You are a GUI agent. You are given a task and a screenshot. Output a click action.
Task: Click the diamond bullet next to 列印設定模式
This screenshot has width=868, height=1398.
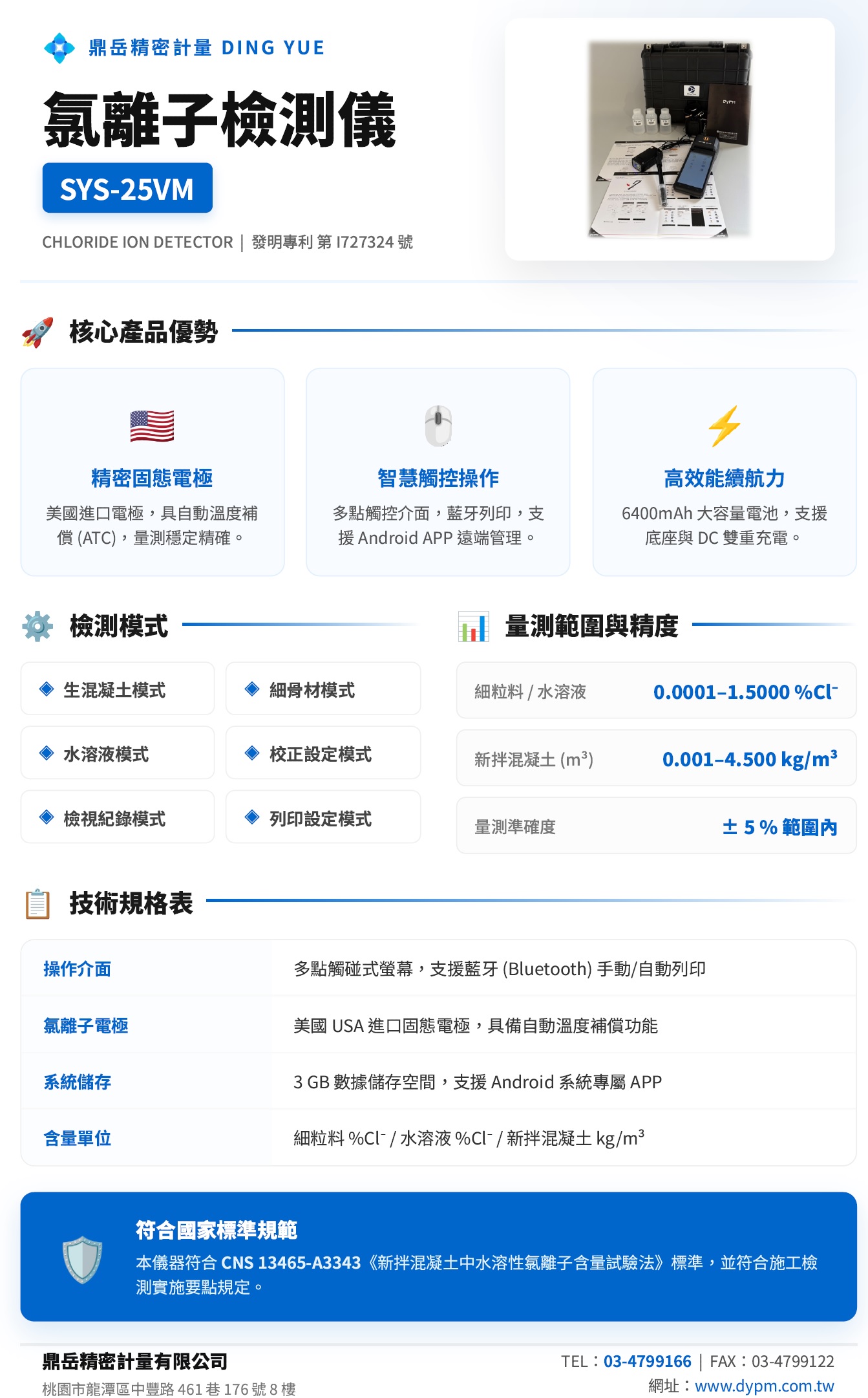pyautogui.click(x=252, y=817)
